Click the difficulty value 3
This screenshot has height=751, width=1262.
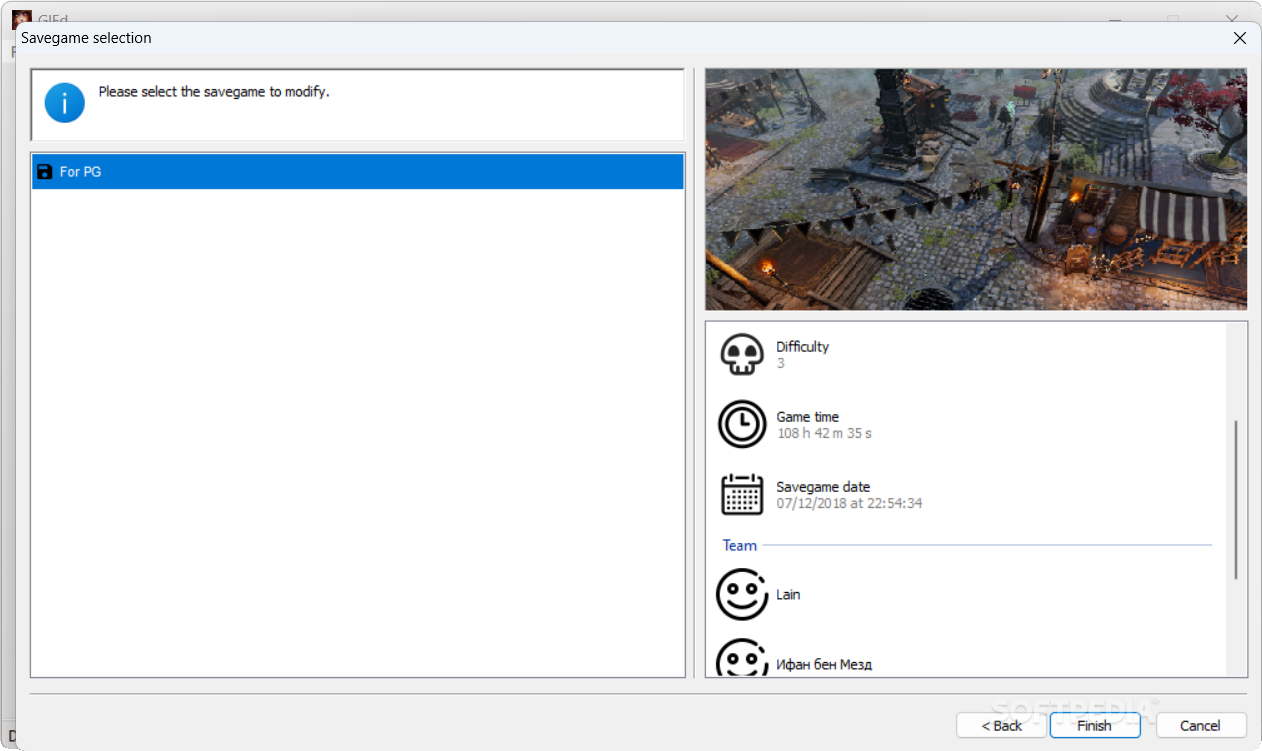pos(781,363)
